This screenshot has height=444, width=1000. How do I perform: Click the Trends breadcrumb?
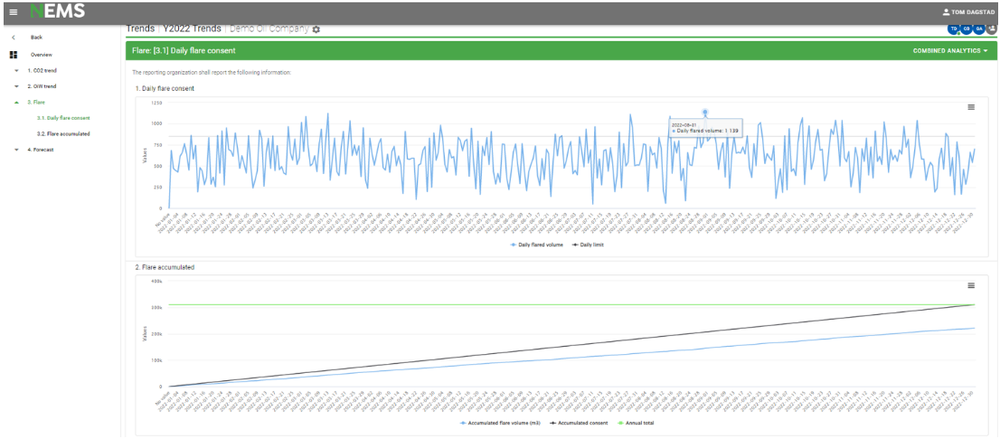[140, 29]
